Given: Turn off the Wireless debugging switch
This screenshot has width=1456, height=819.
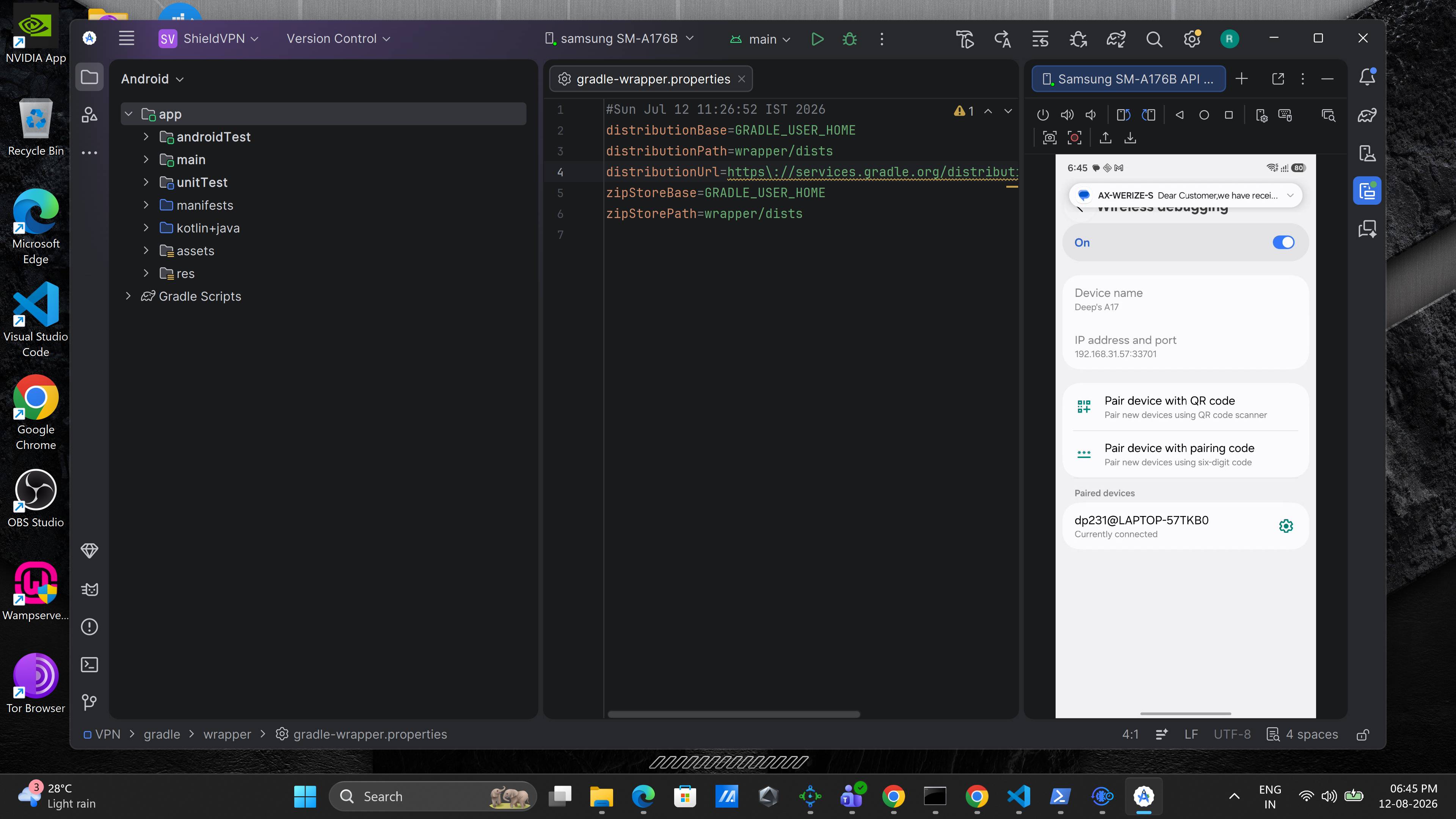Looking at the screenshot, I should click(1283, 243).
